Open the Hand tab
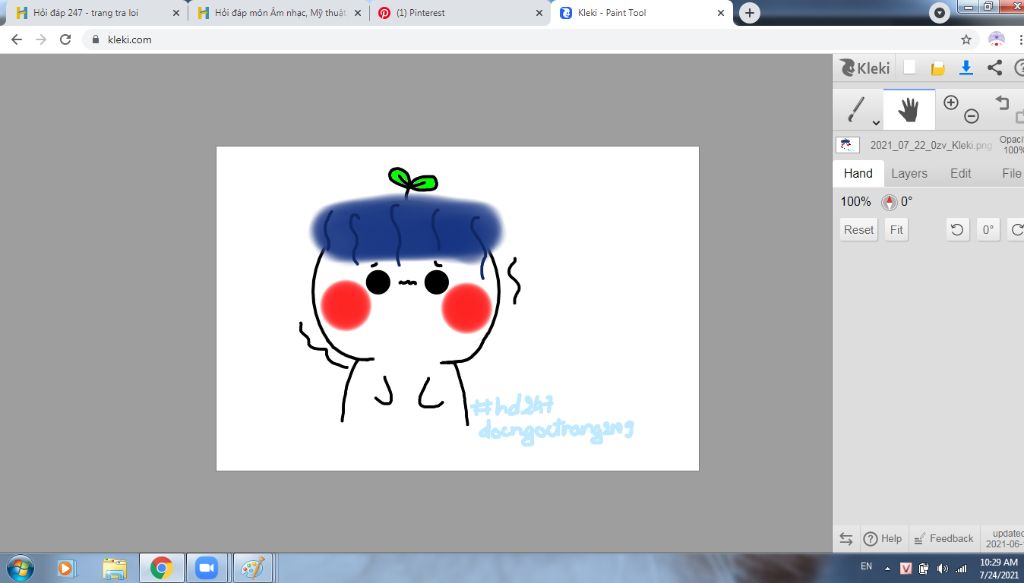 pos(858,173)
